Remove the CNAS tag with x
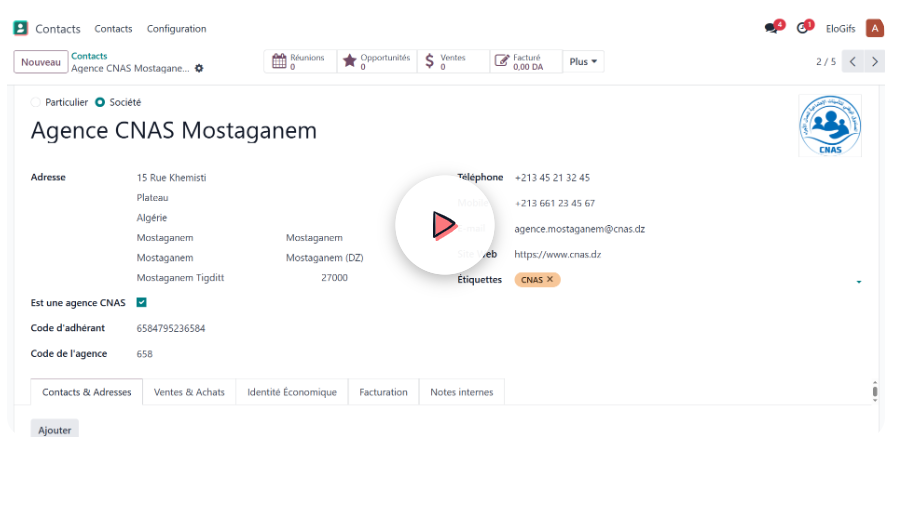The image size is (914, 527). 550,280
